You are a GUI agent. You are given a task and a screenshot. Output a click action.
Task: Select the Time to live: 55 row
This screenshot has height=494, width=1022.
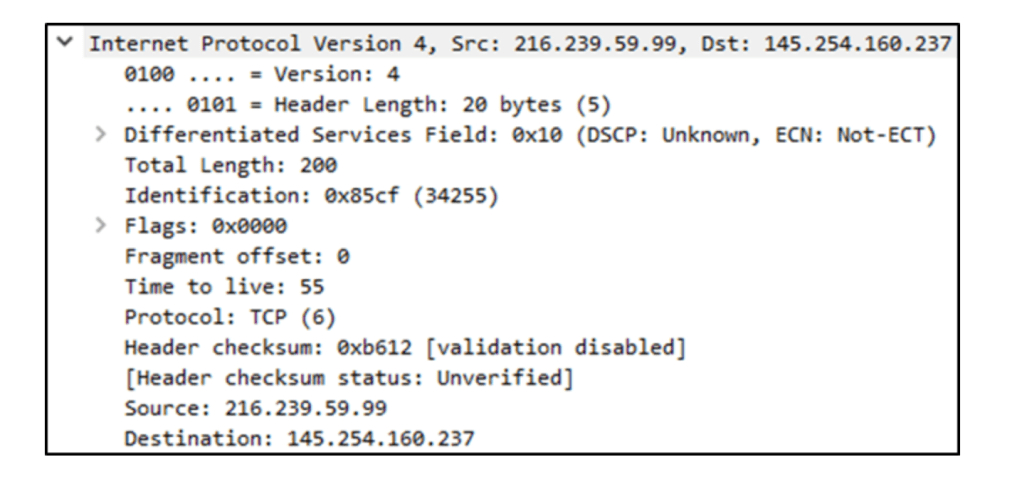(x=224, y=287)
